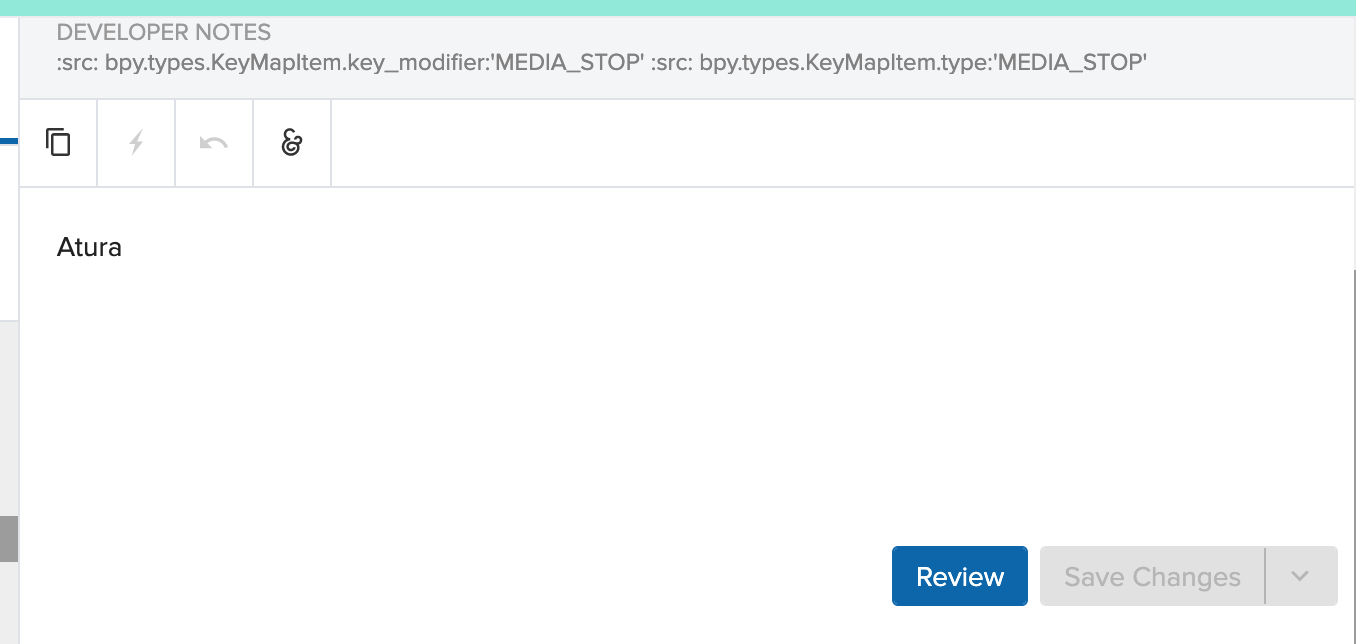This screenshot has height=644, width=1356.
Task: Open special characters with the ampersand icon
Action: point(292,143)
